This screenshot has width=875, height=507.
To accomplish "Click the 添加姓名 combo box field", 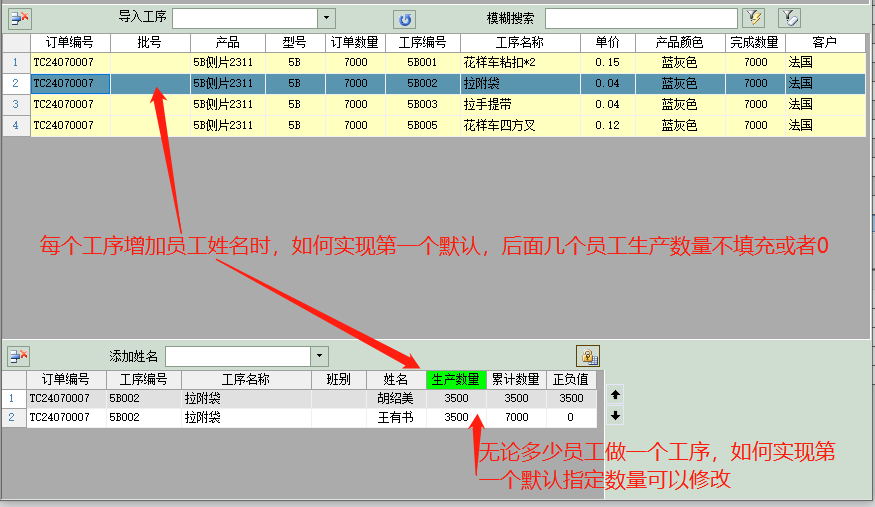I will (x=238, y=356).
